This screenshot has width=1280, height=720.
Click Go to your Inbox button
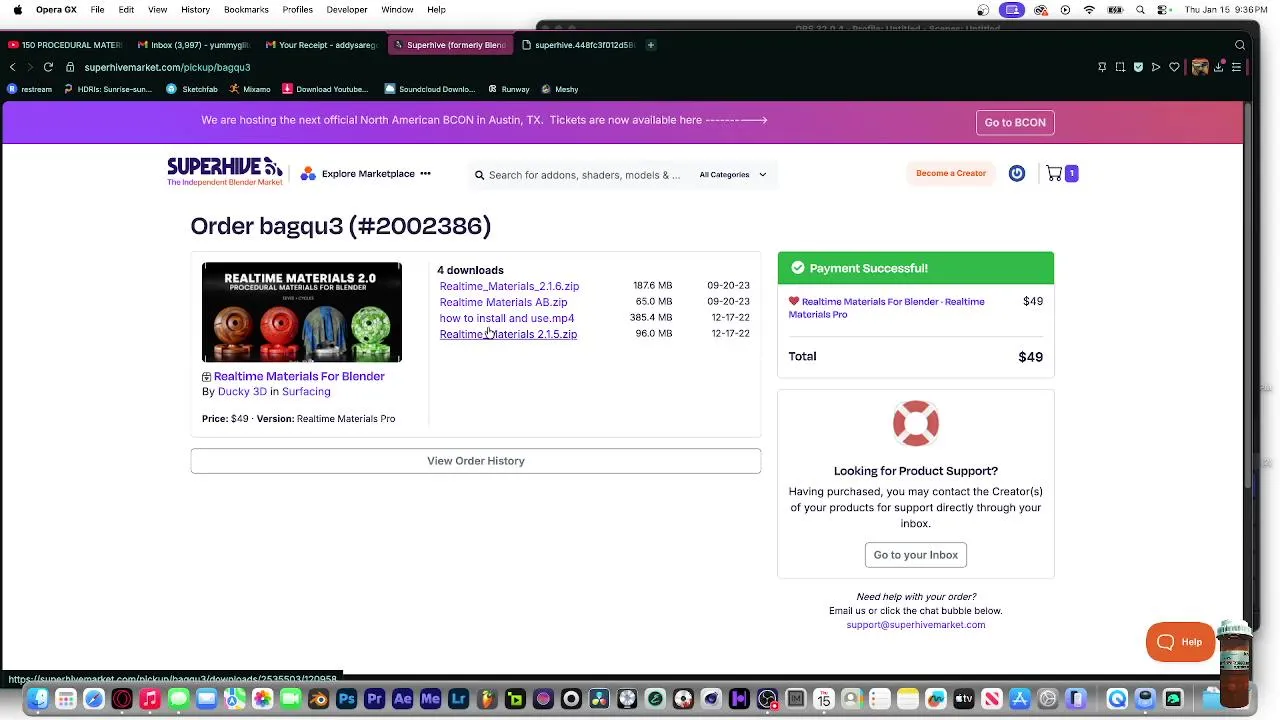pos(915,555)
